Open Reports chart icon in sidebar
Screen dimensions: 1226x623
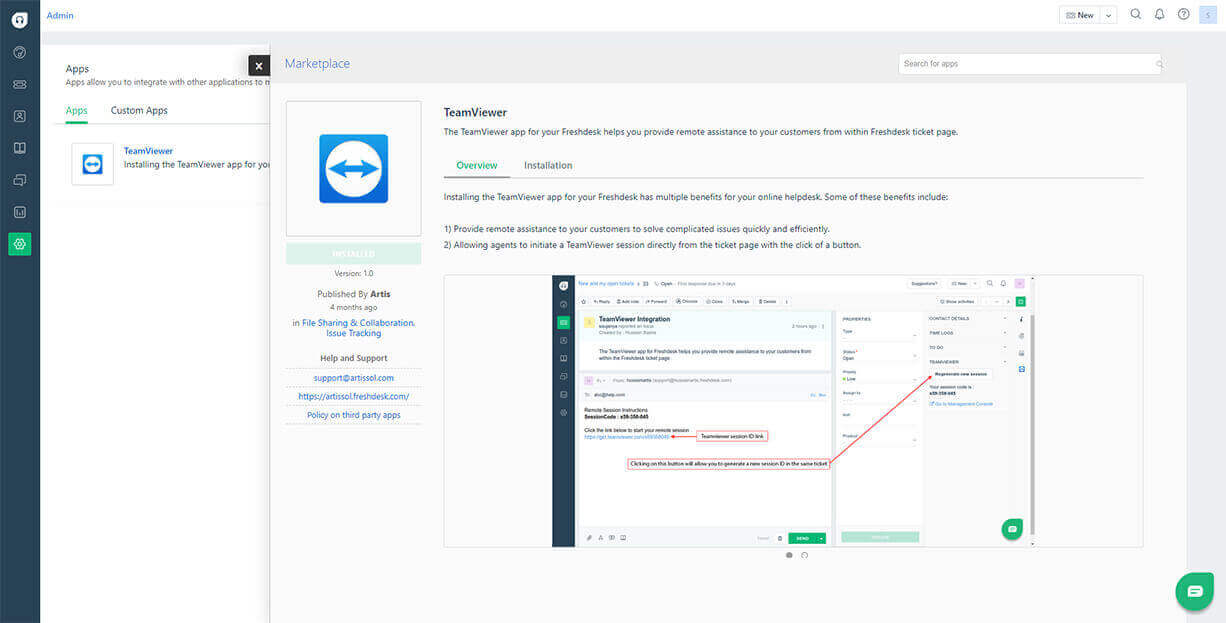(19, 212)
